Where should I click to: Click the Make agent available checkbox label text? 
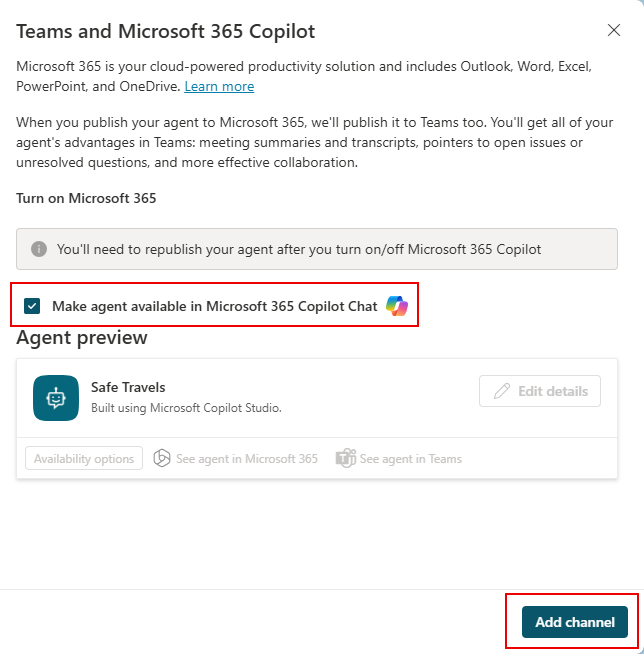tap(214, 306)
